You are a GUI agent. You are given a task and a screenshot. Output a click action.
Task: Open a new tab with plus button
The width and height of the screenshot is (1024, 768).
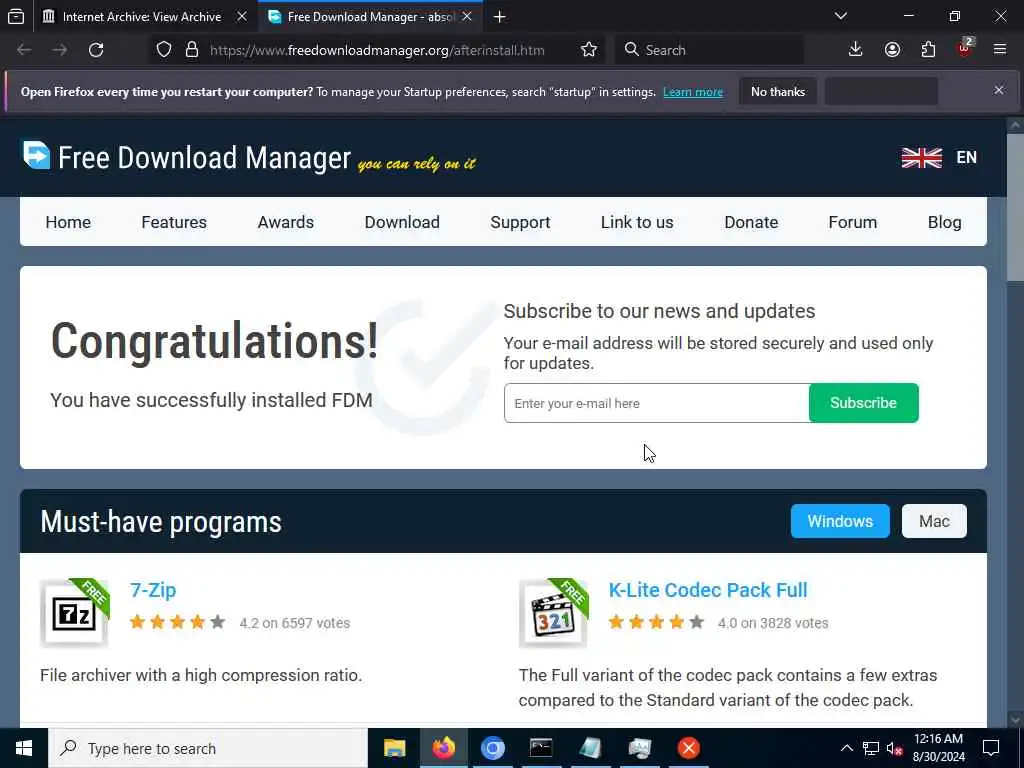[500, 17]
